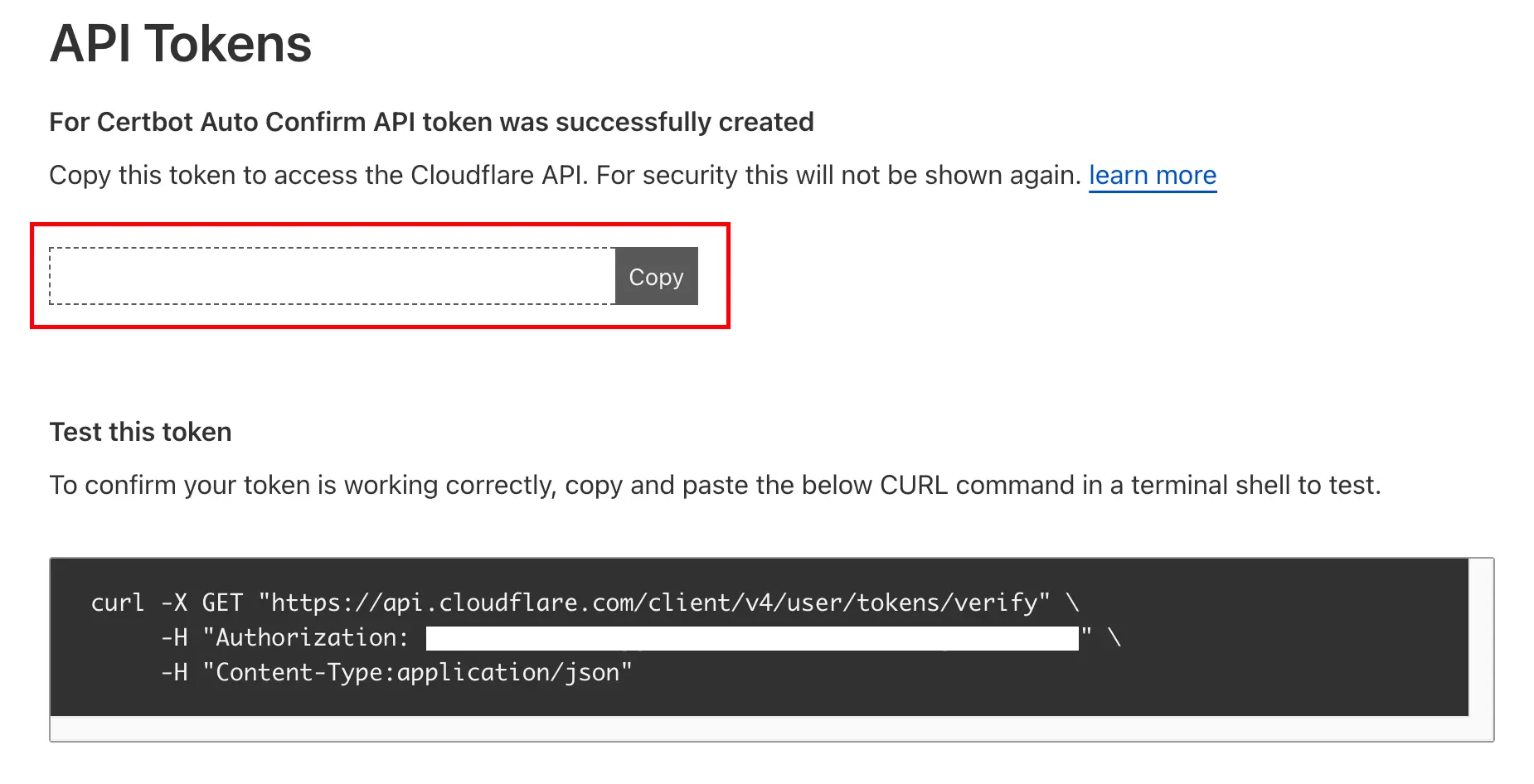Image resolution: width=1534 pixels, height=784 pixels.
Task: Select the dashed API token field
Action: point(333,276)
